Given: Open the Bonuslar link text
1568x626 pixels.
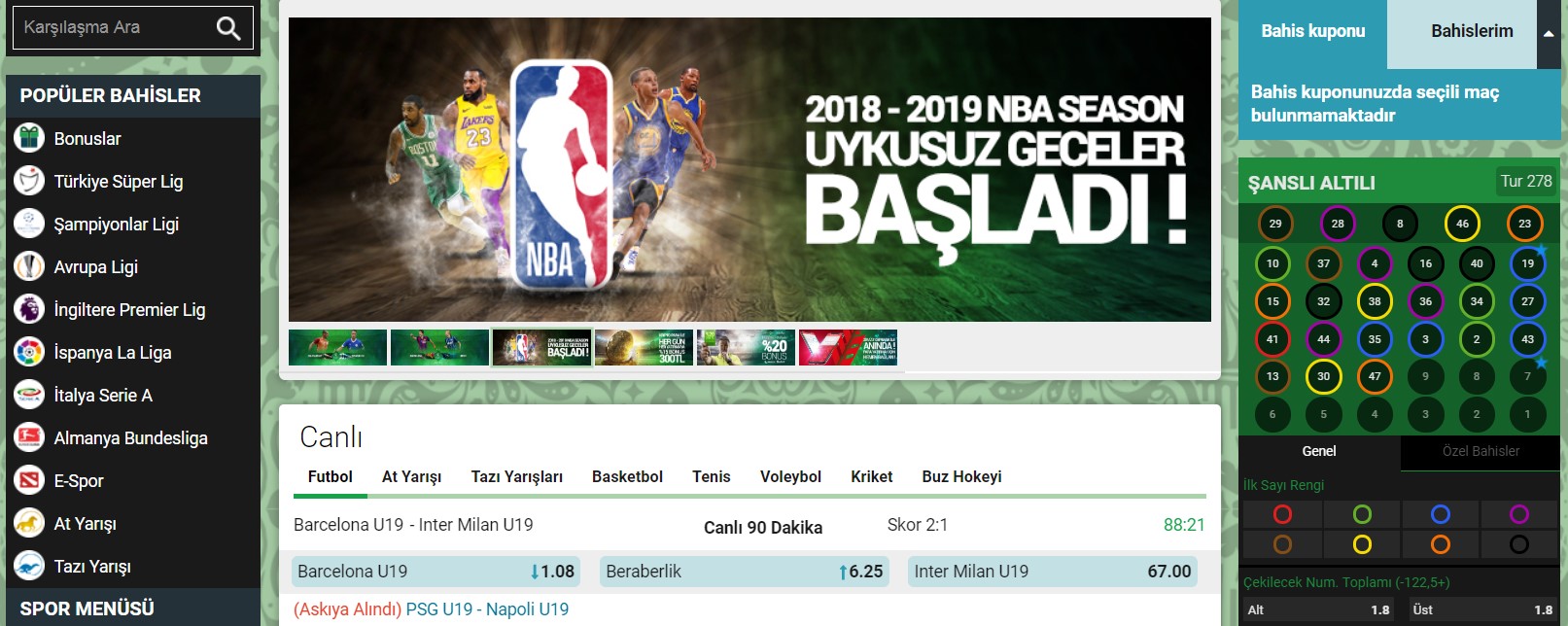Looking at the screenshot, I should pyautogui.click(x=87, y=139).
